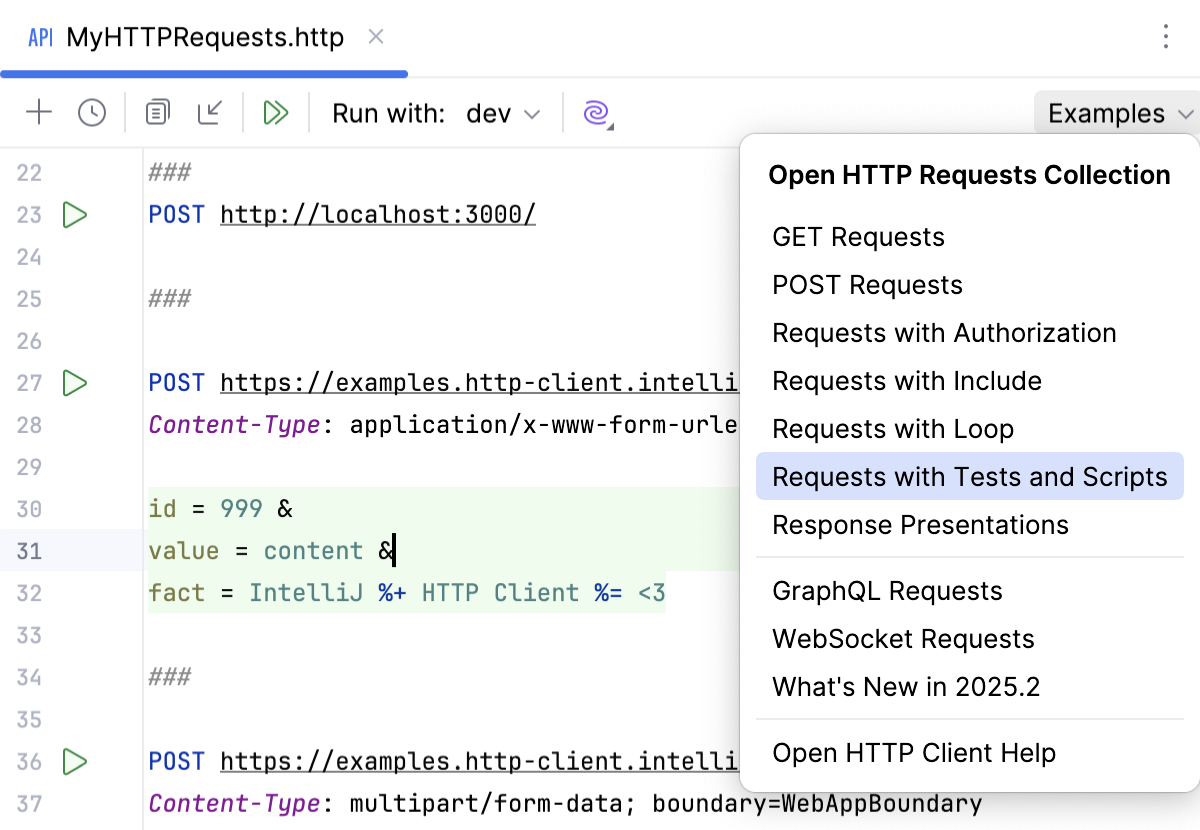This screenshot has height=830, width=1200.
Task: Open the editor options kebab menu
Action: click(x=1167, y=36)
